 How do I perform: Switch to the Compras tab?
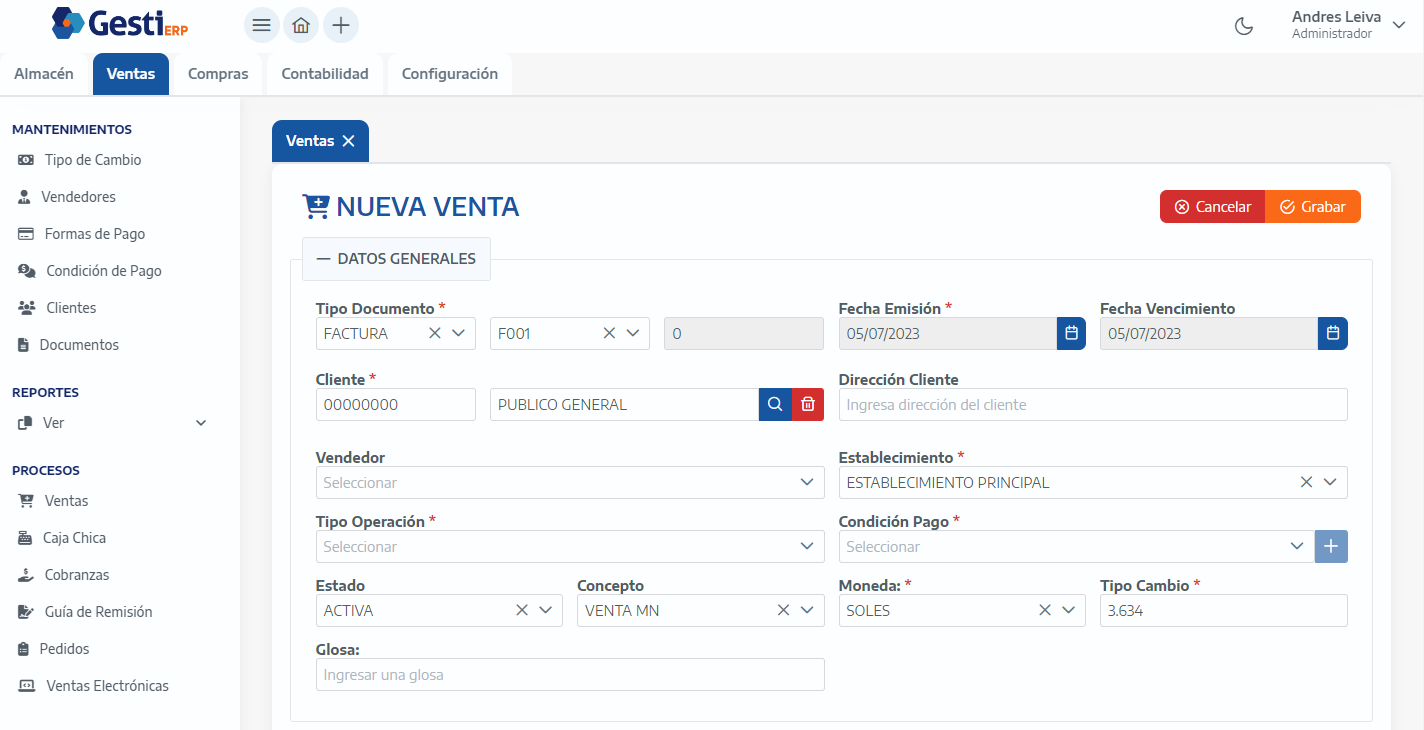coord(218,74)
